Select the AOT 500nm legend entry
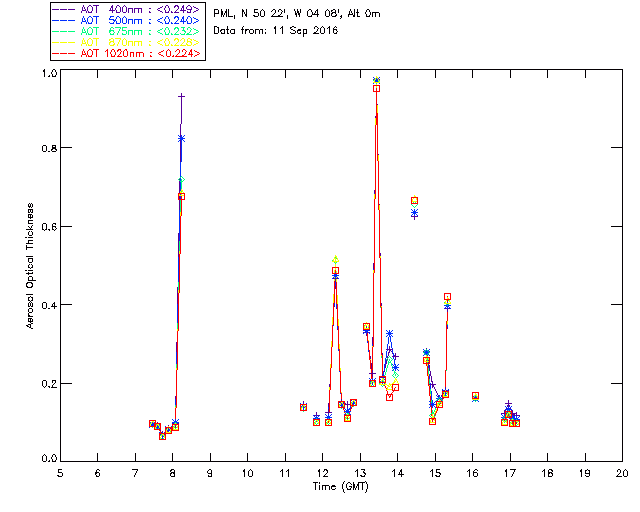The height and width of the screenshot is (512, 640). point(127,20)
